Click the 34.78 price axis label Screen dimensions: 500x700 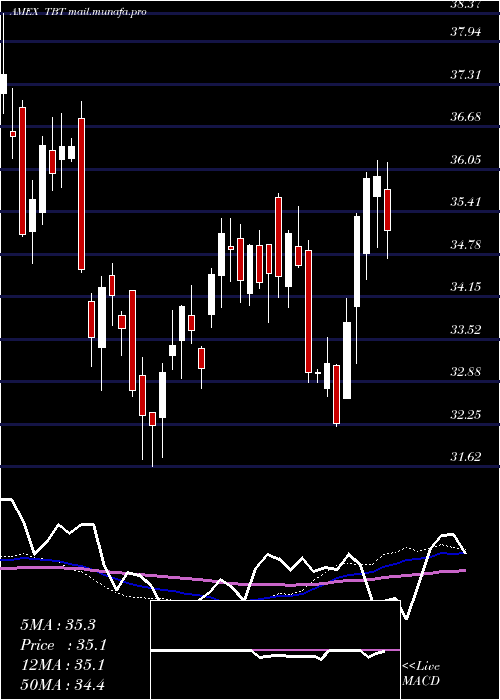click(466, 244)
